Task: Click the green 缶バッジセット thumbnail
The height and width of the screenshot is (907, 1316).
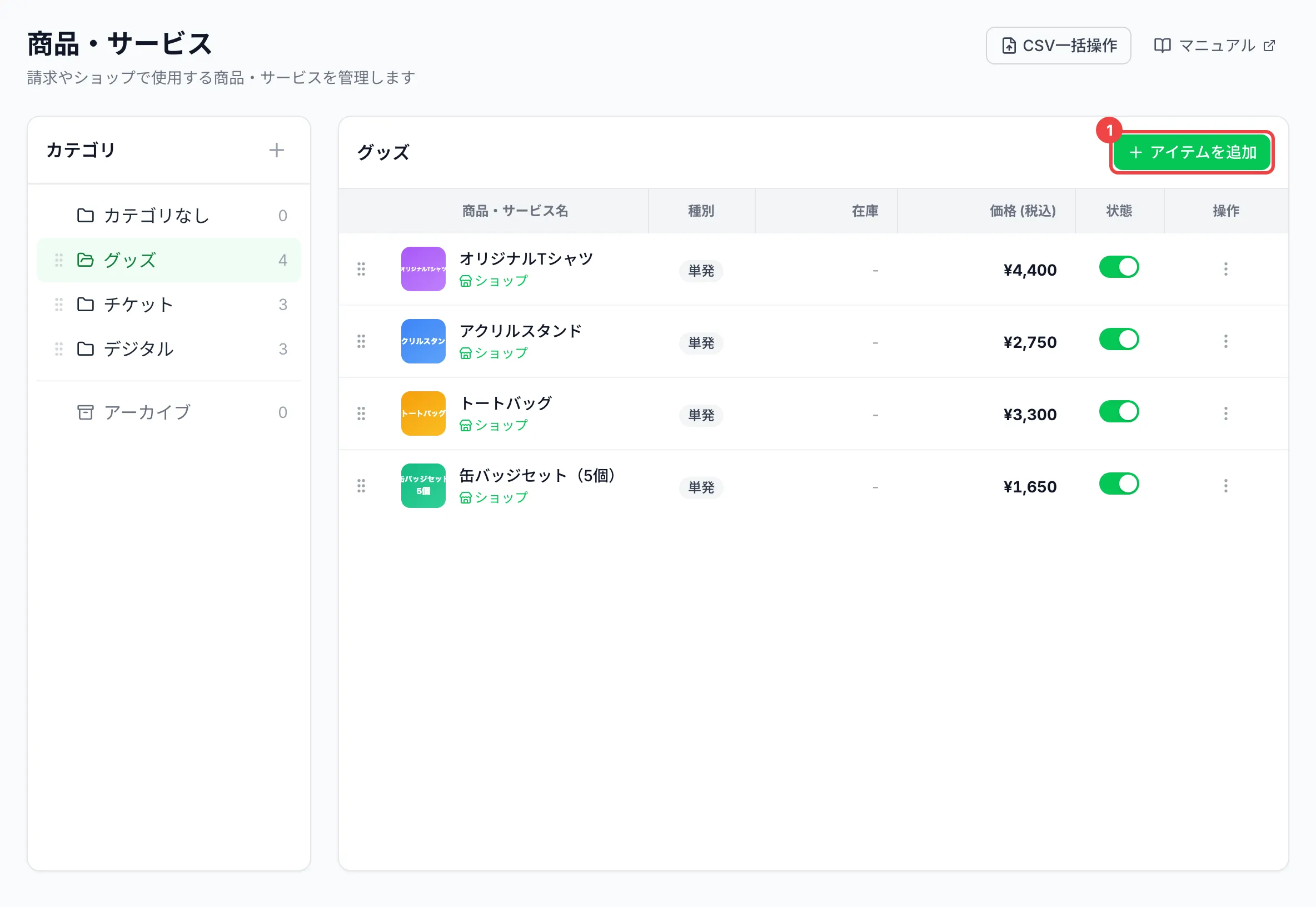Action: point(423,485)
